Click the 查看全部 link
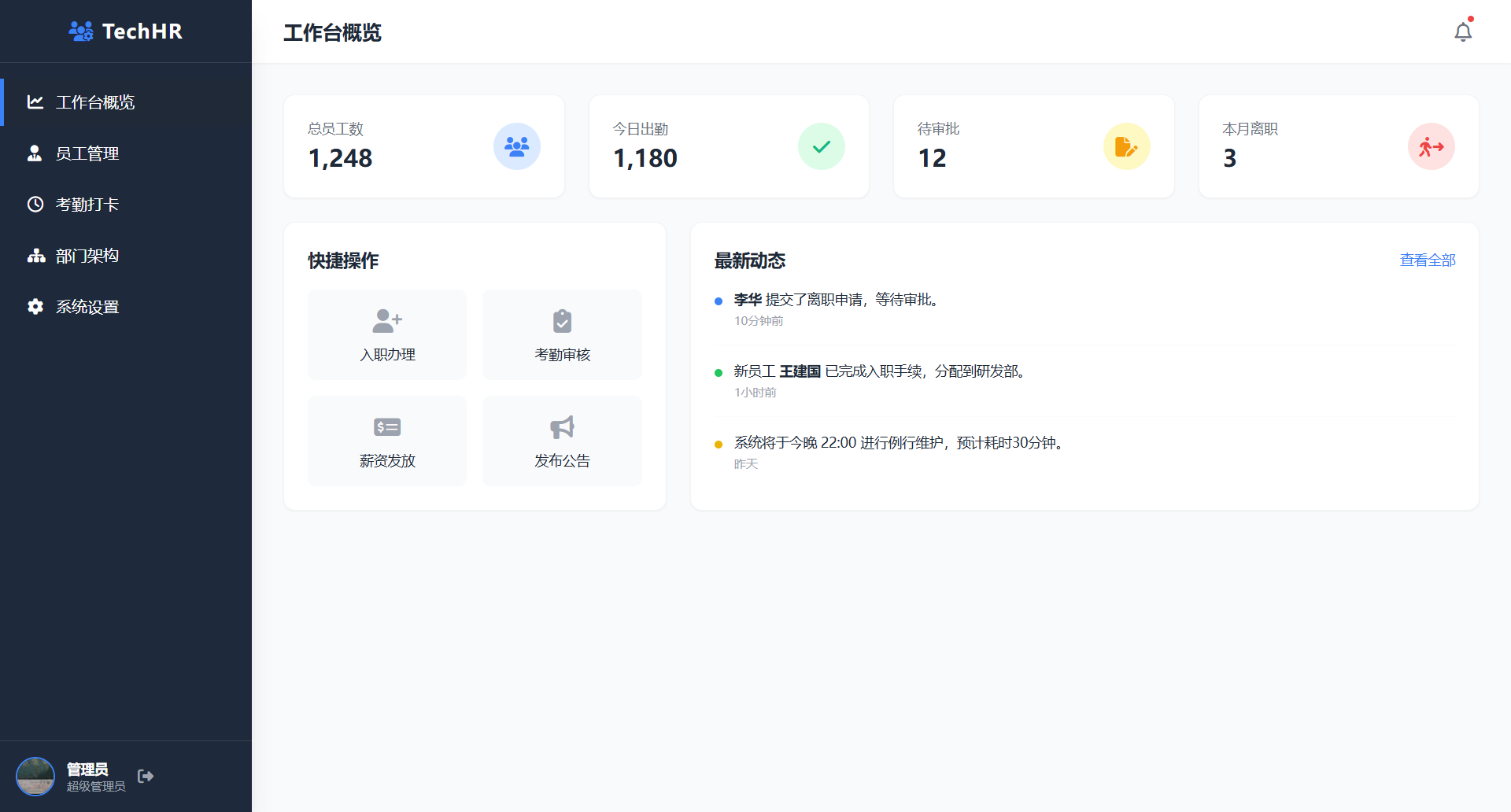The image size is (1511, 812). pyautogui.click(x=1427, y=260)
